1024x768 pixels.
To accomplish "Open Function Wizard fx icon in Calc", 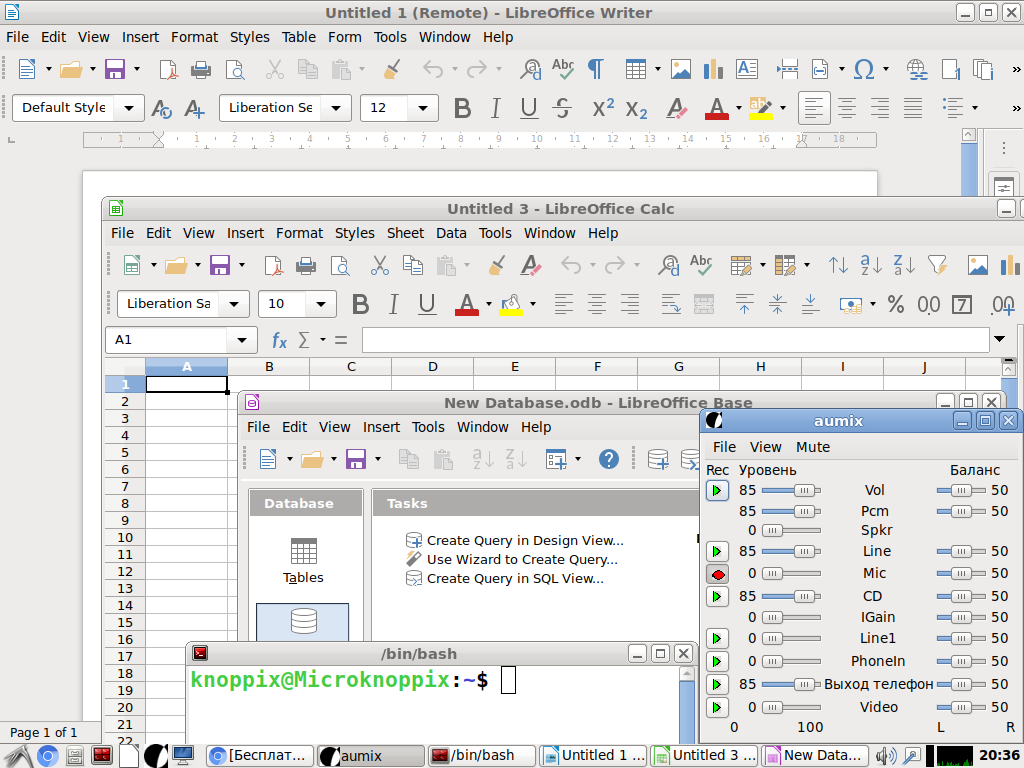I will pyautogui.click(x=279, y=340).
